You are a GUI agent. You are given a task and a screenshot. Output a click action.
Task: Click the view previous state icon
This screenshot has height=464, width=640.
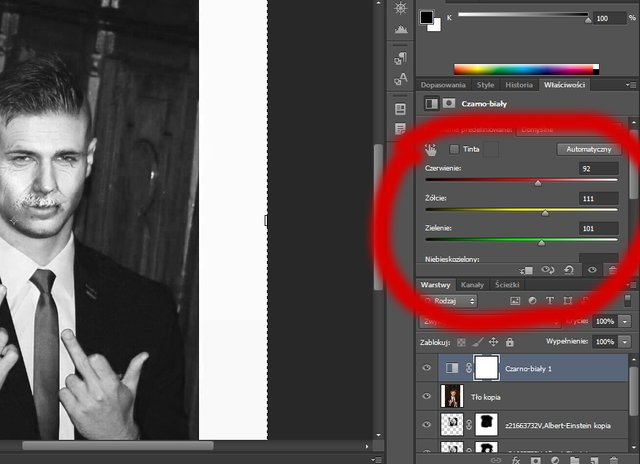tap(547, 270)
